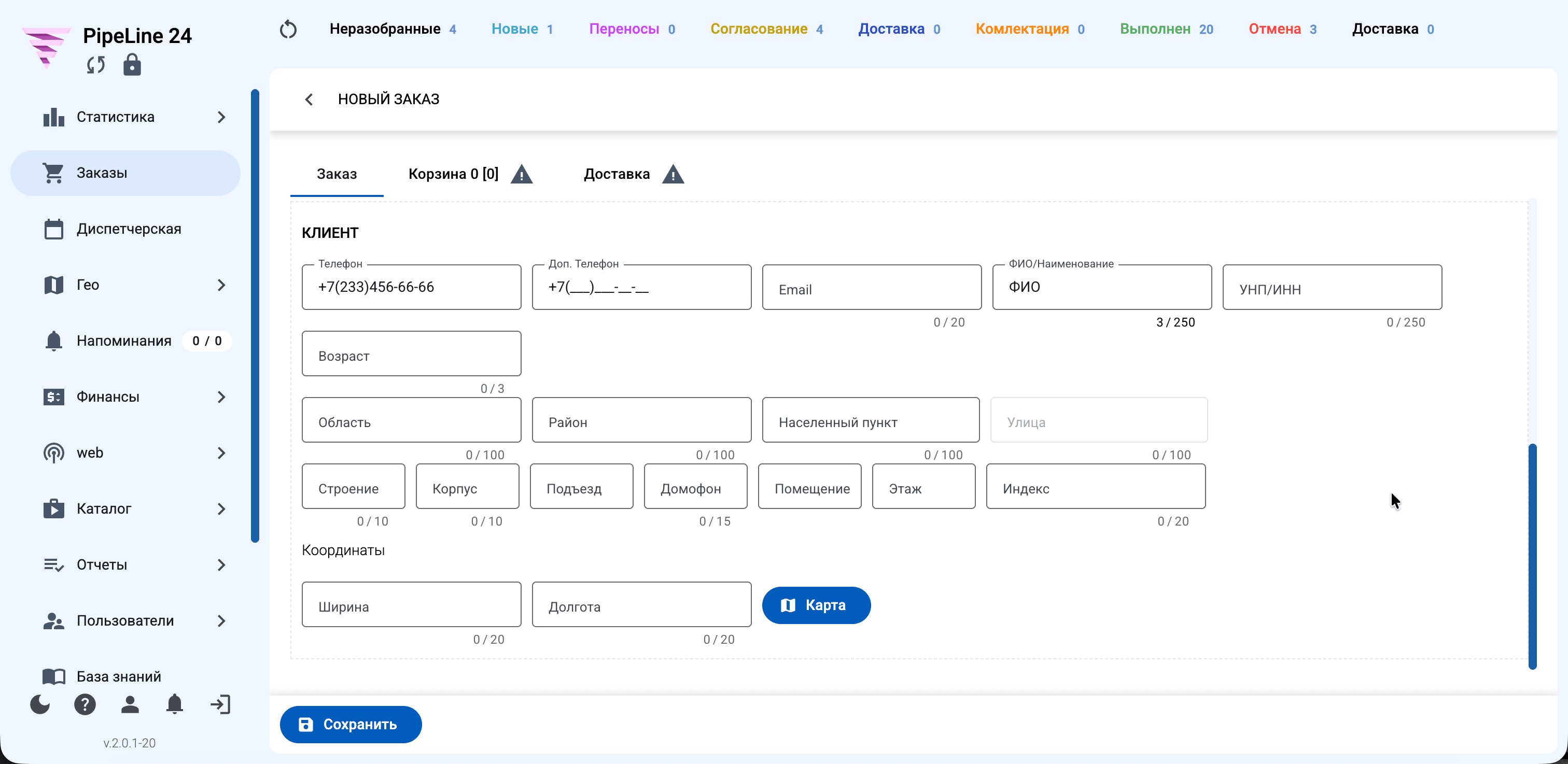Click the Каталог icon in sidebar
Image resolution: width=1568 pixels, height=764 pixels.
tap(53, 508)
